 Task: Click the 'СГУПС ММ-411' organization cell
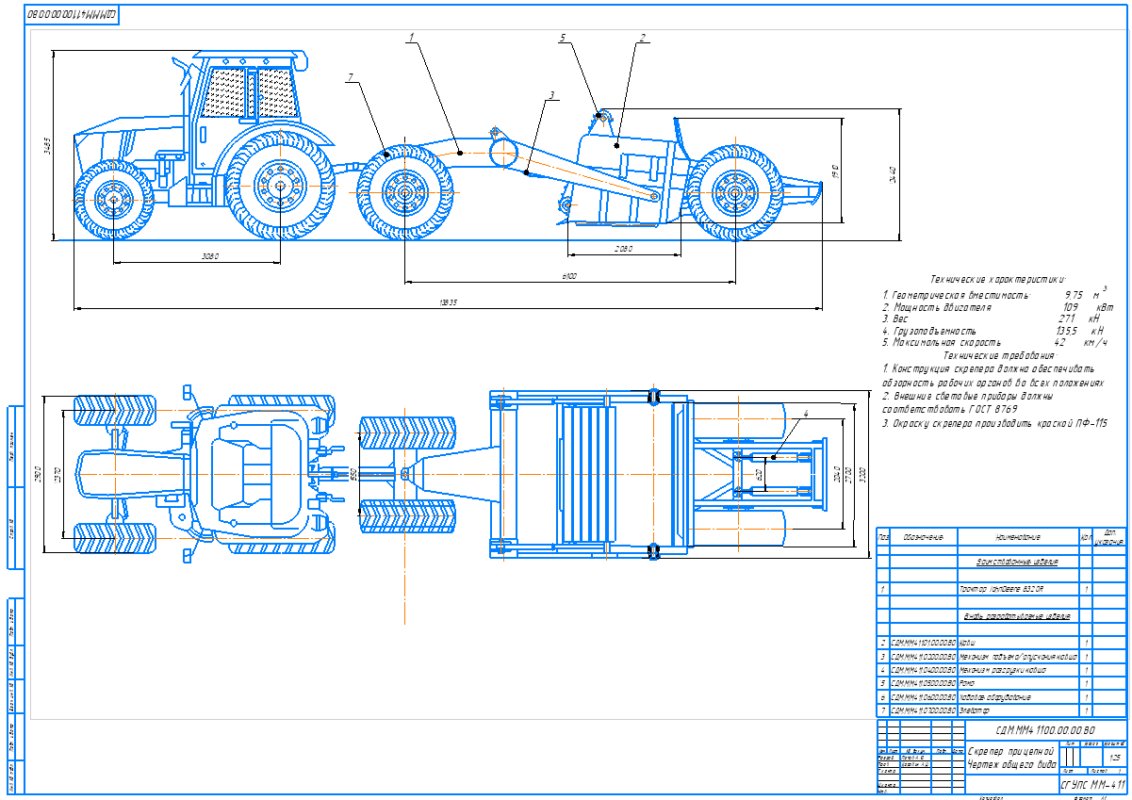1092,784
